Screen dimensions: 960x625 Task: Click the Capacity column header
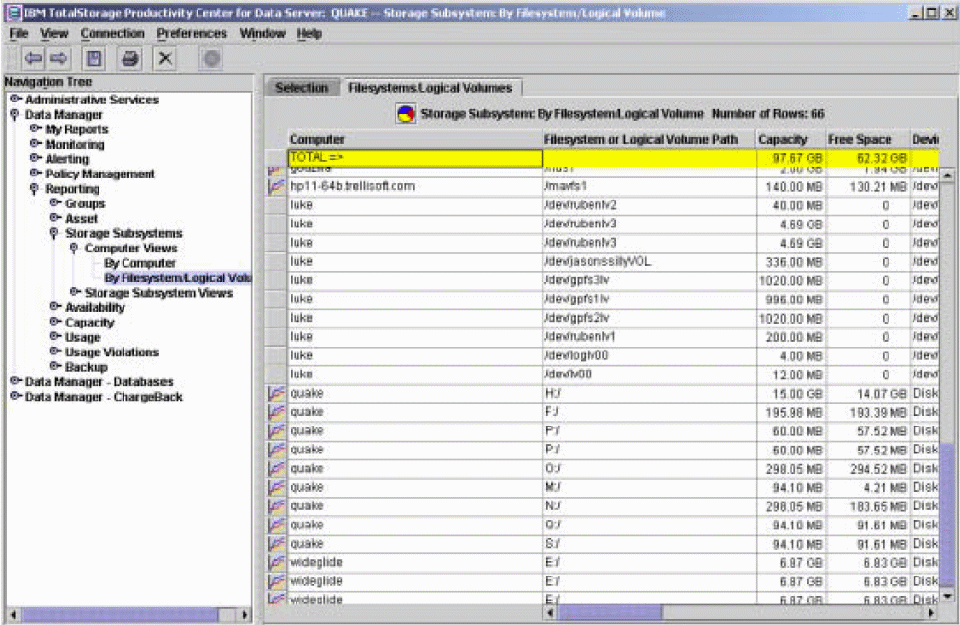784,139
